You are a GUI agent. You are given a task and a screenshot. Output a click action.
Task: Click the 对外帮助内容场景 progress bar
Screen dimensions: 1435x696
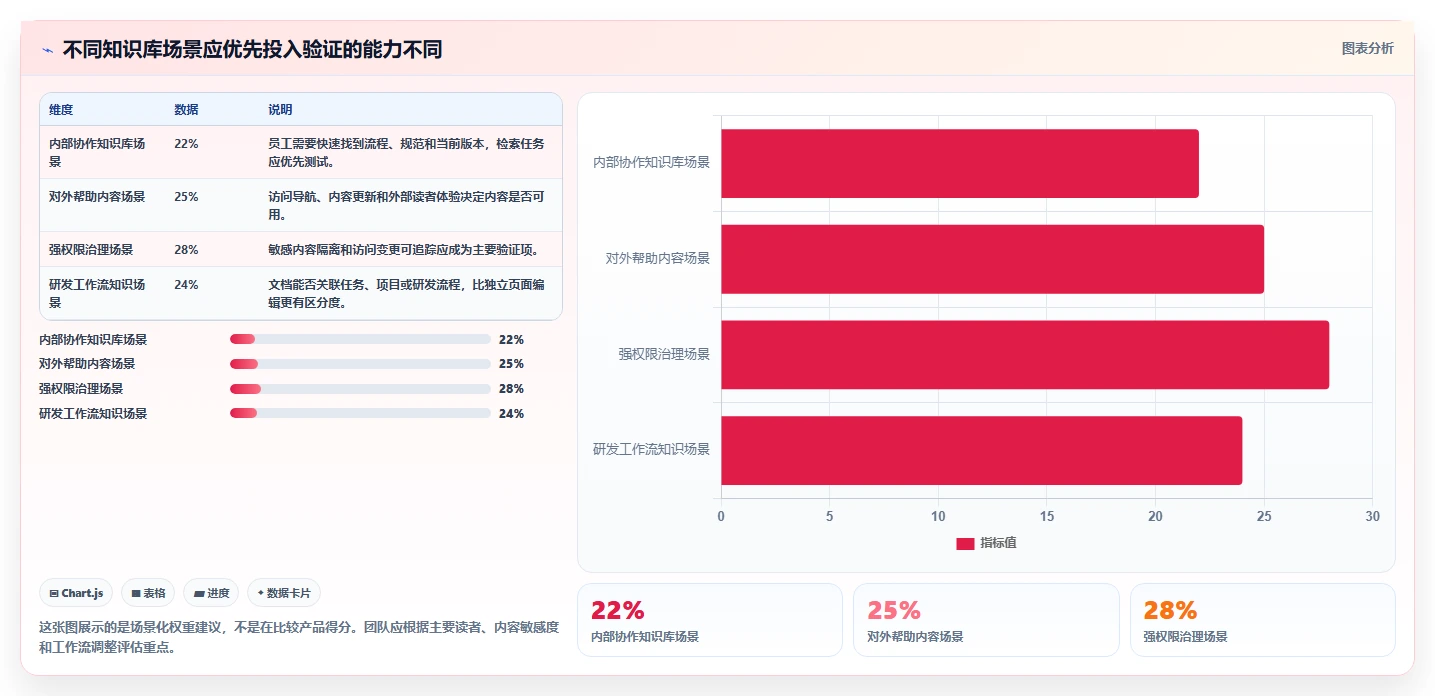[360, 364]
